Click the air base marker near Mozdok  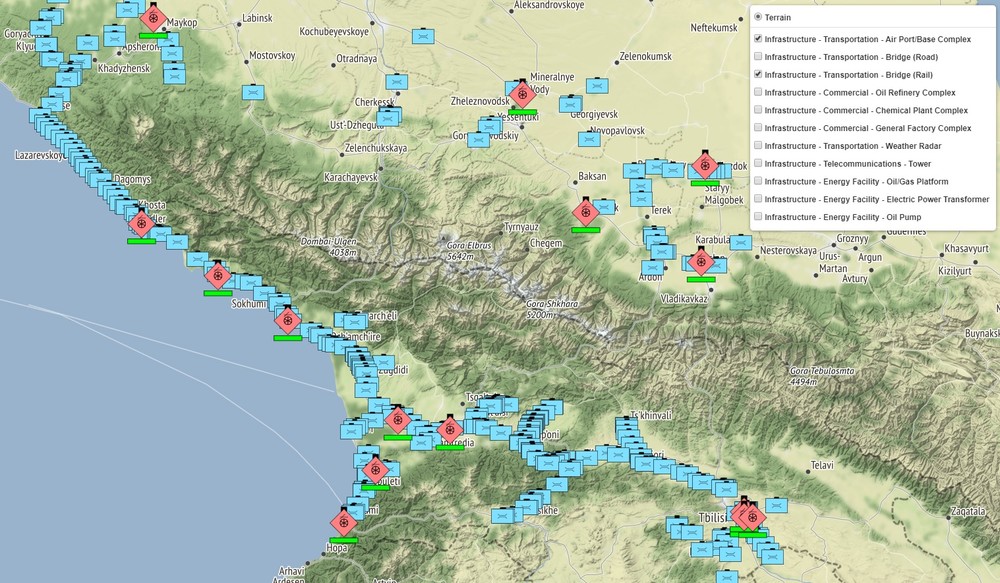click(x=705, y=166)
